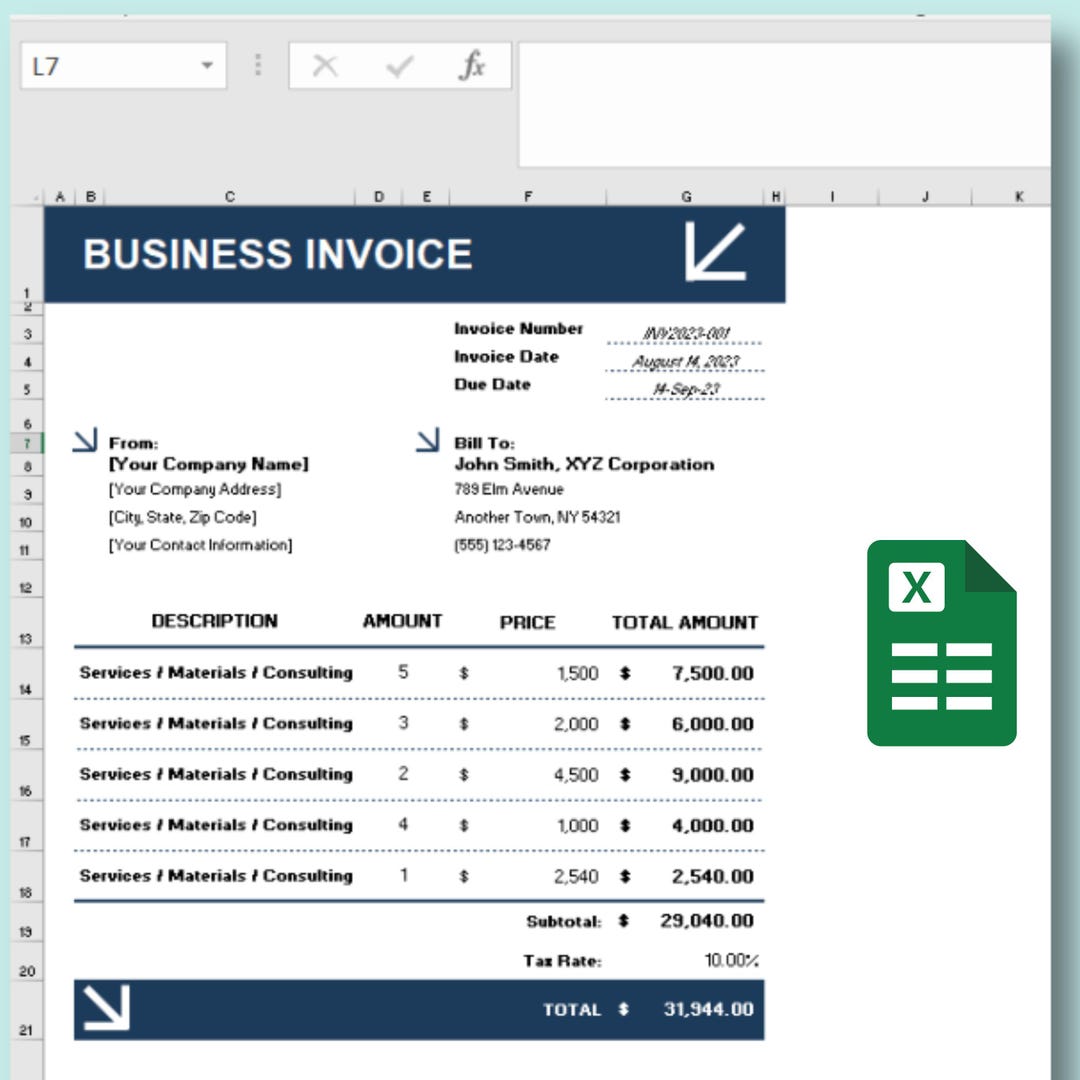Click the [City, State, Zip Code] cell
Viewport: 1080px width, 1080px height.
click(183, 517)
